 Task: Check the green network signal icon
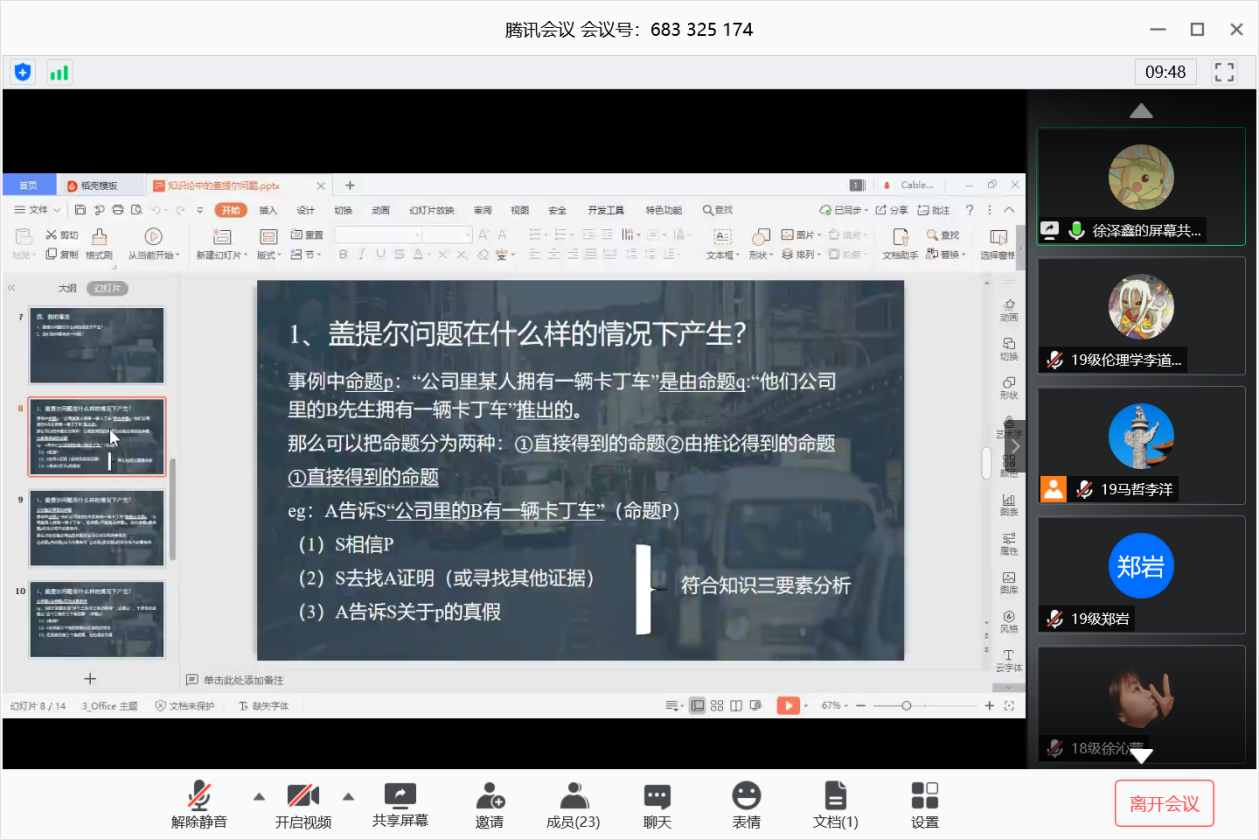59,72
